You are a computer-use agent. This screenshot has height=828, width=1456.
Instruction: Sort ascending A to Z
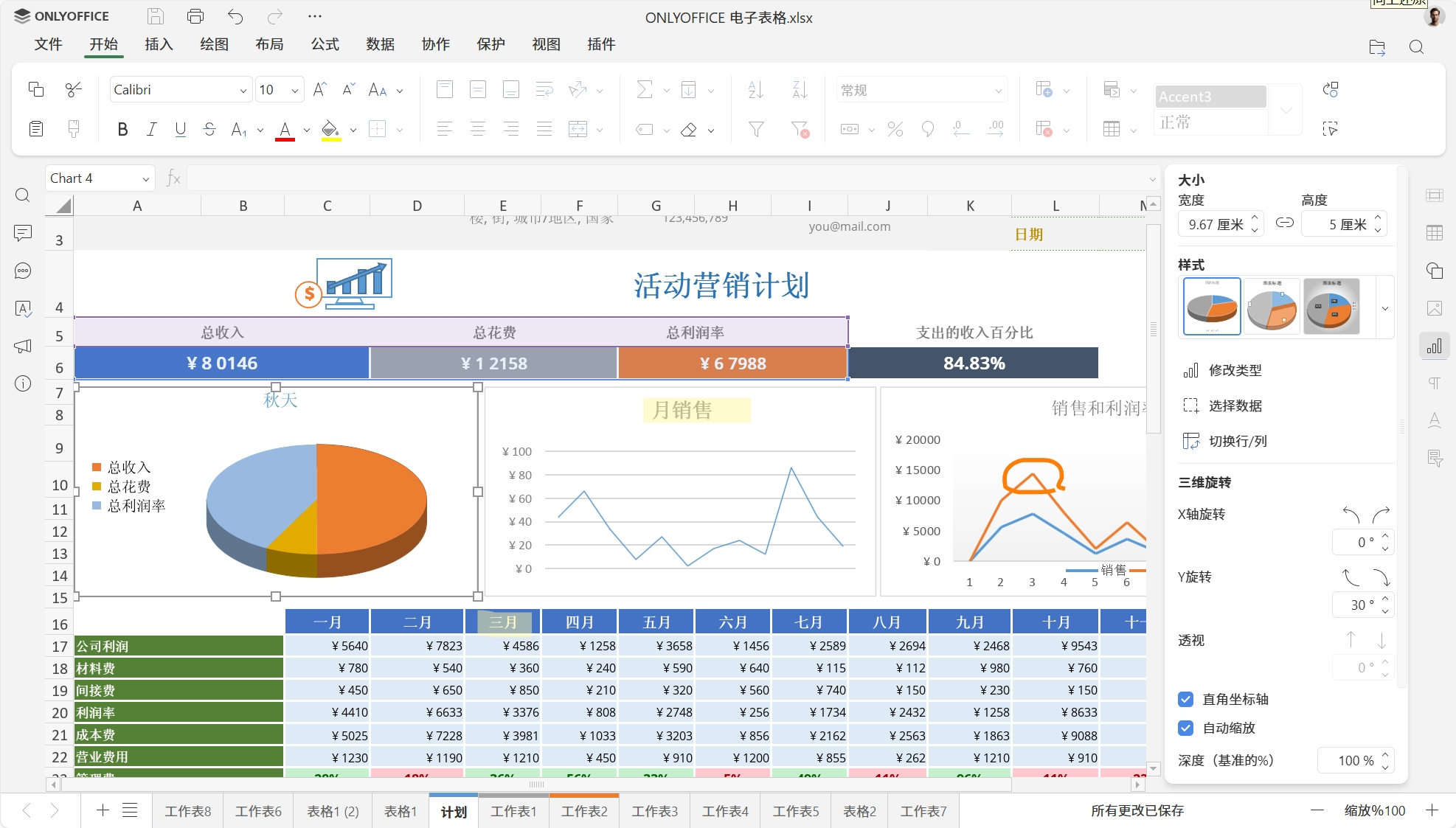(x=756, y=89)
